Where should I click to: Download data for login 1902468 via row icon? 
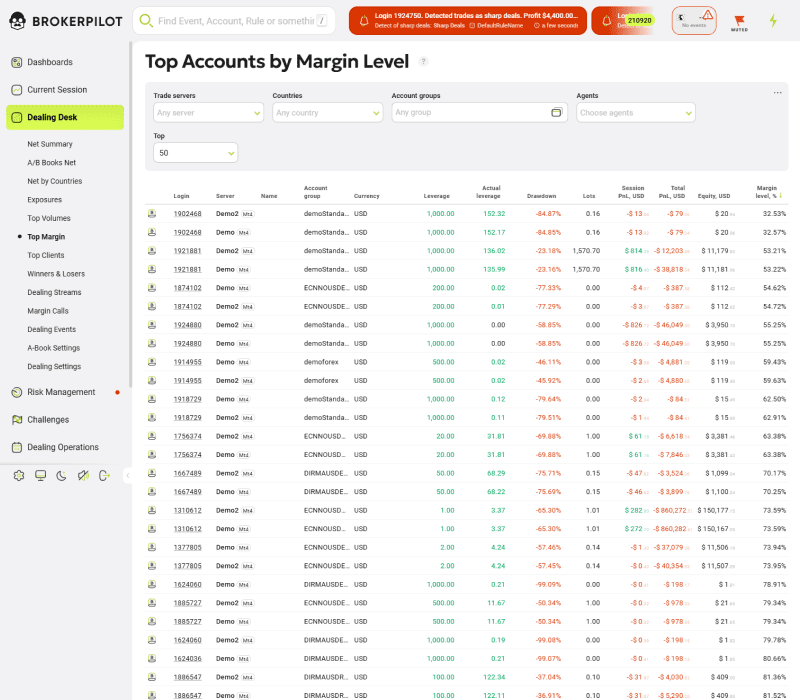(x=152, y=213)
